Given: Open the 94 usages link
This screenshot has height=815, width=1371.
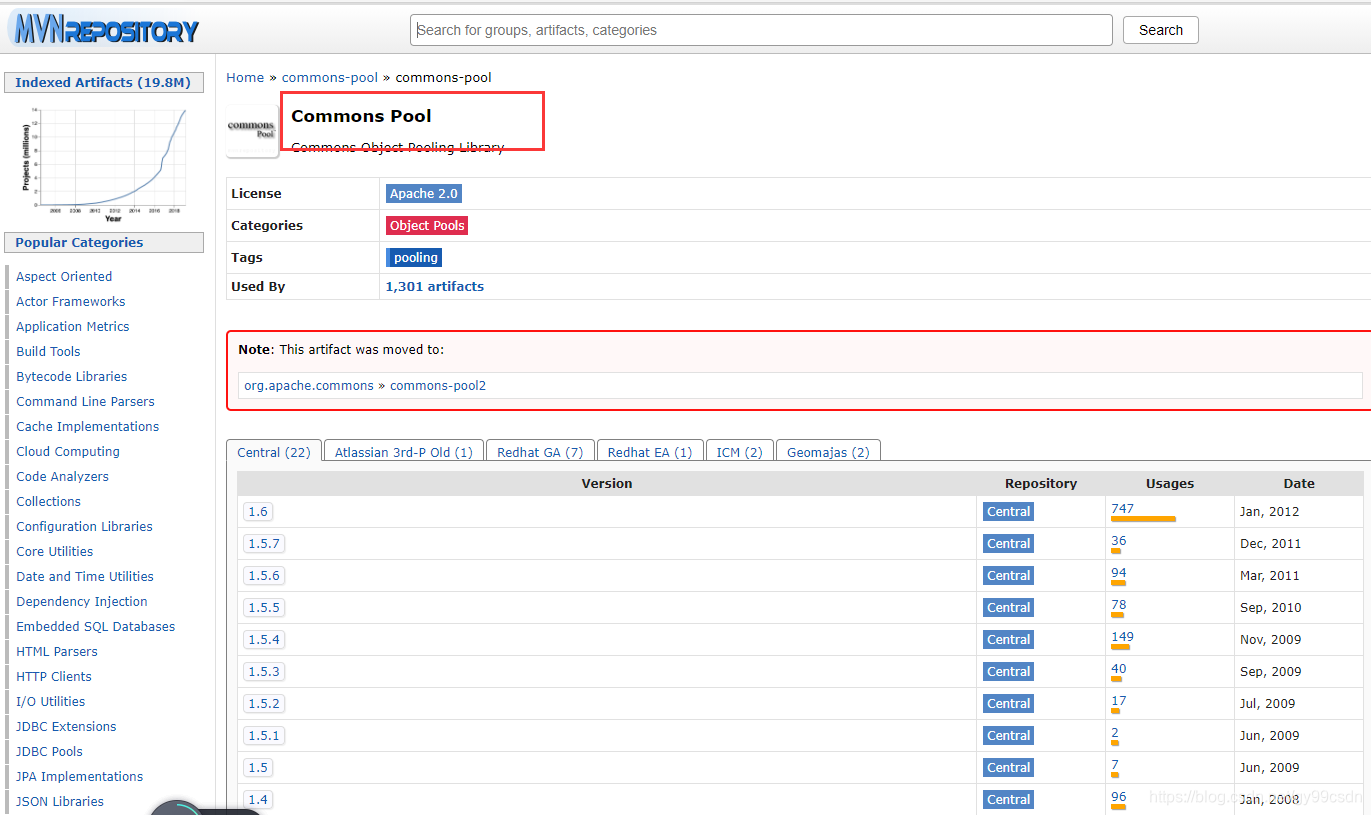Looking at the screenshot, I should 1118,572.
